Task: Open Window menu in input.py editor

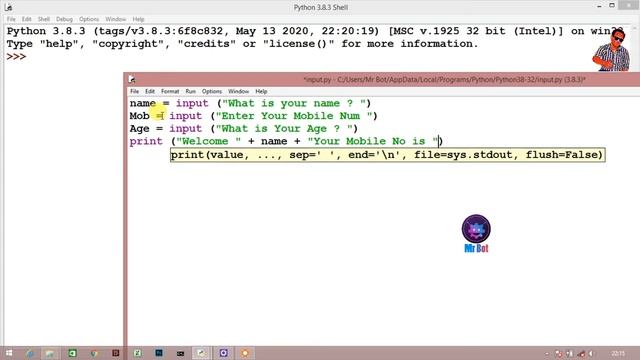Action: click(238, 91)
